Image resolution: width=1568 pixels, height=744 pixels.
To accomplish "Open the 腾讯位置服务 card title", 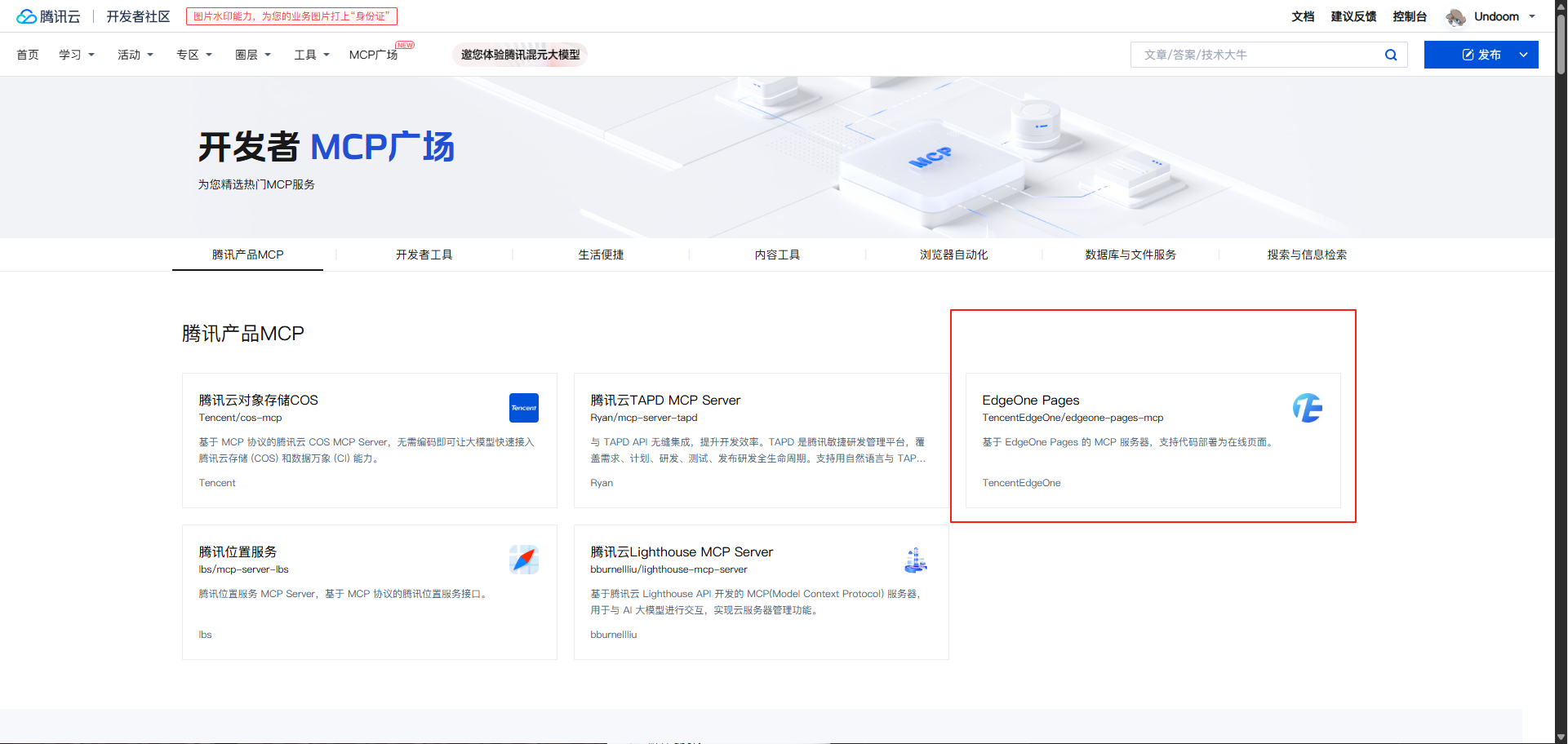I will (238, 551).
